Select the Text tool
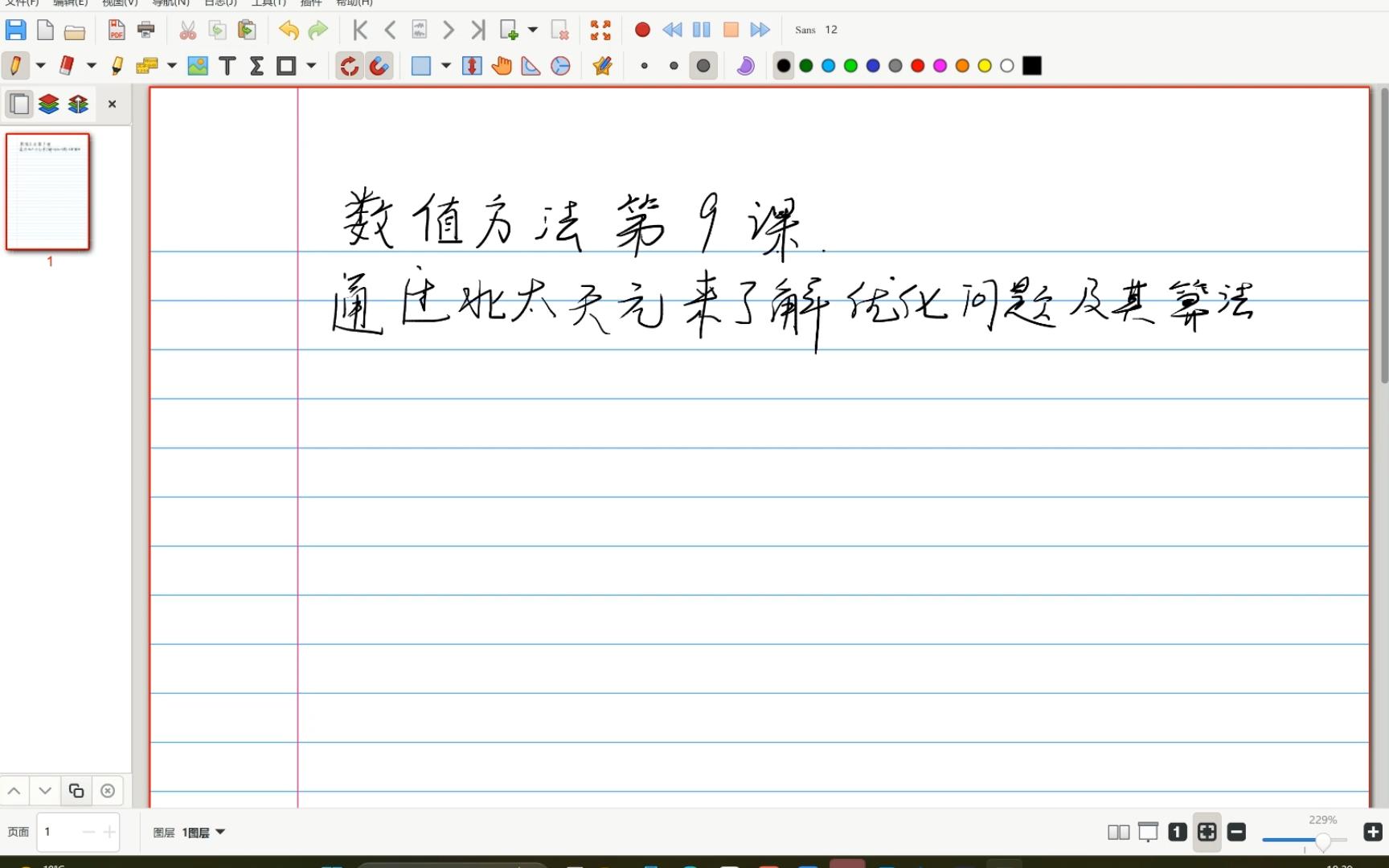Viewport: 1389px width, 868px height. click(227, 66)
